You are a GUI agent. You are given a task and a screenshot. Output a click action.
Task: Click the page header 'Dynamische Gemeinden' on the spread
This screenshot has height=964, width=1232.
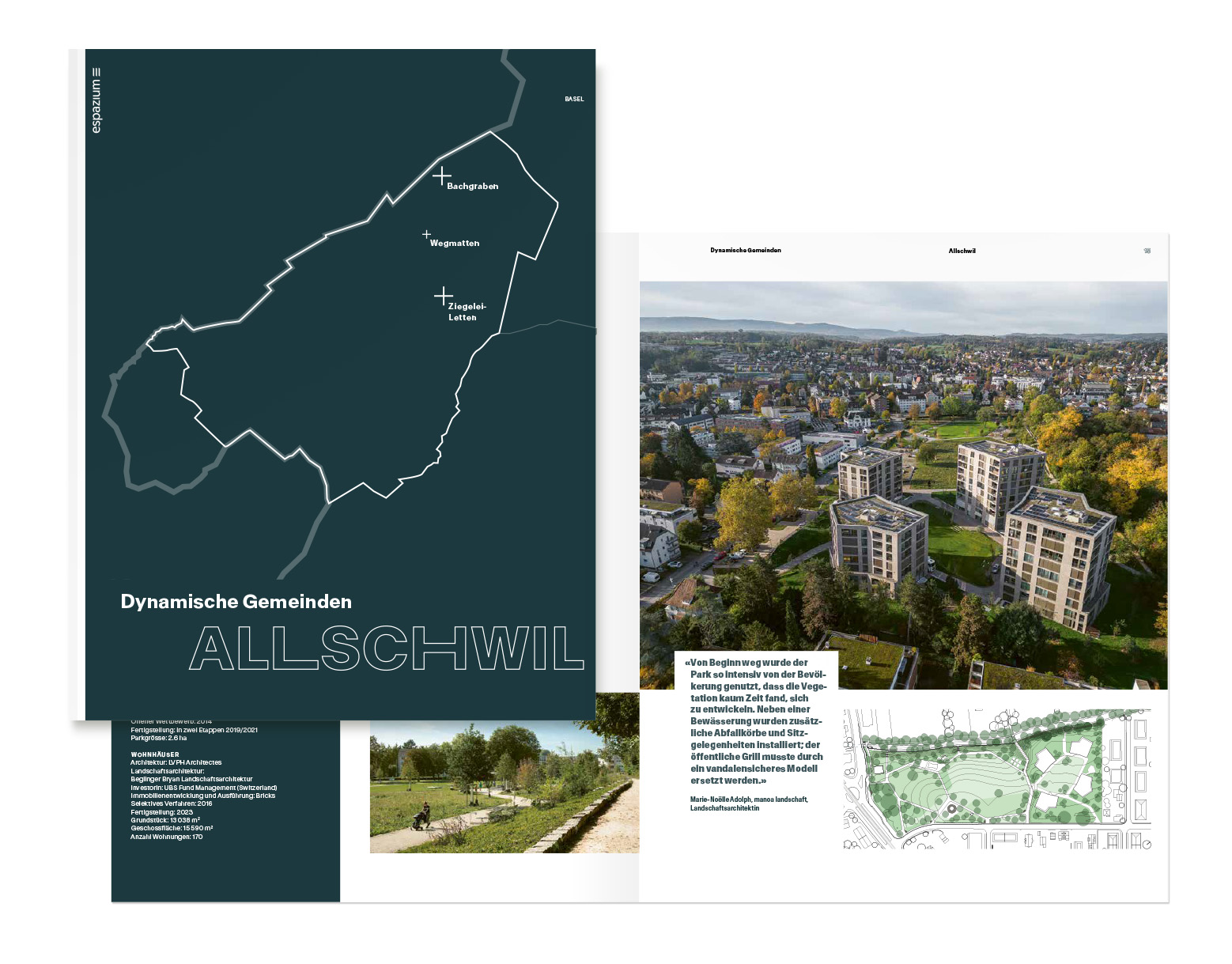click(746, 250)
